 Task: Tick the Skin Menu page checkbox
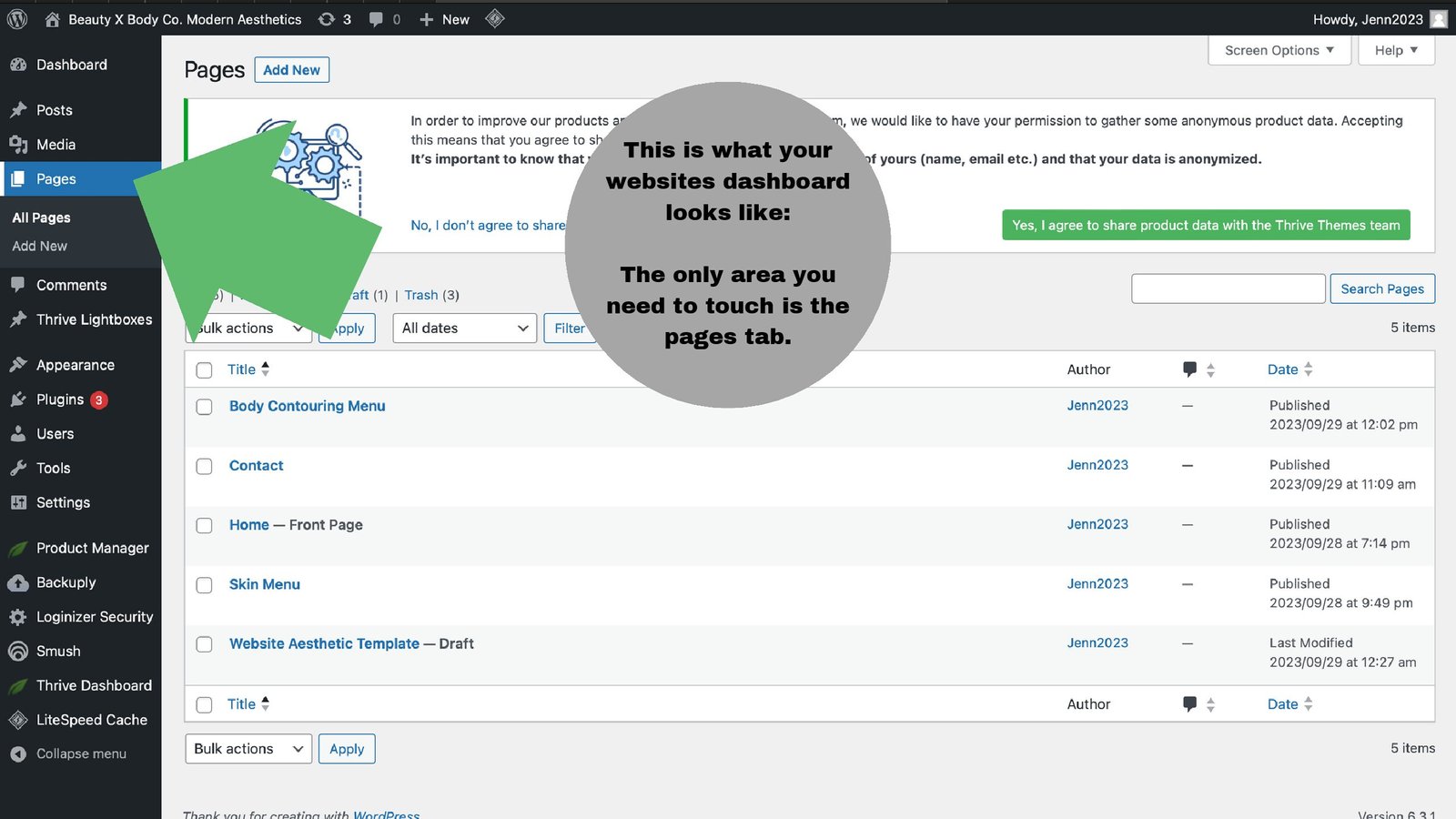pos(205,585)
